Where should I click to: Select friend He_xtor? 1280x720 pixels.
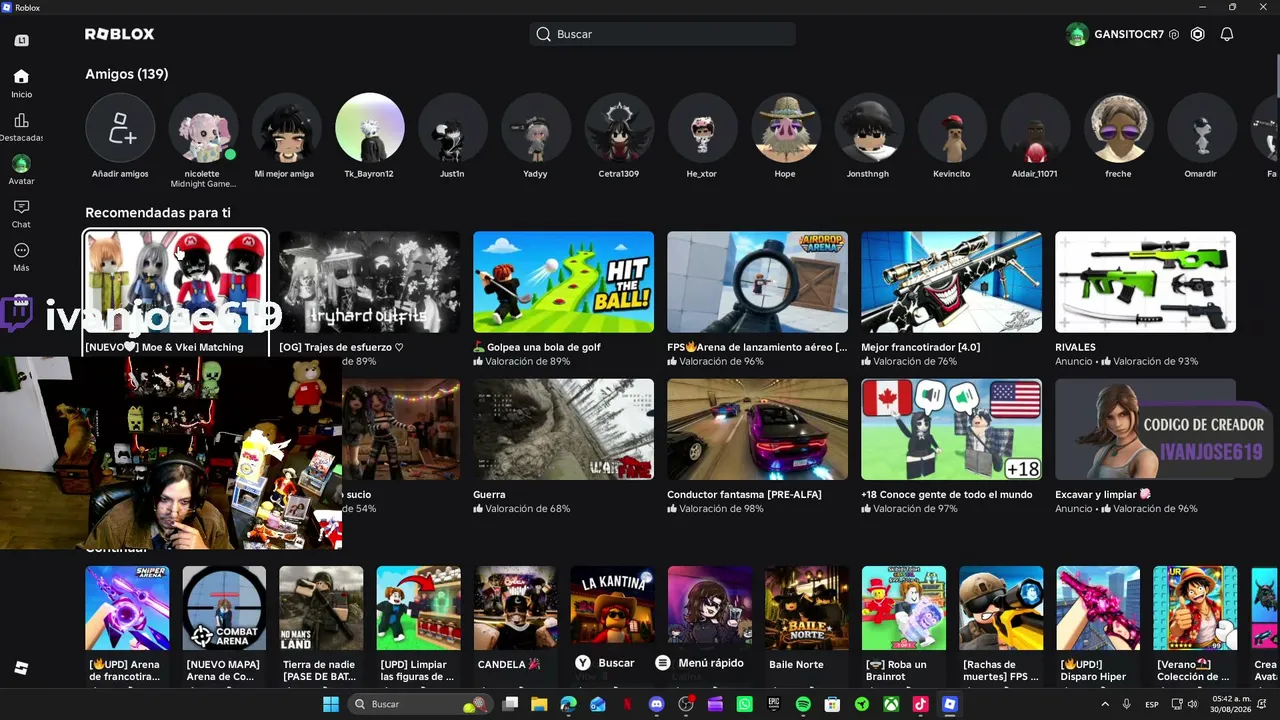point(702,128)
